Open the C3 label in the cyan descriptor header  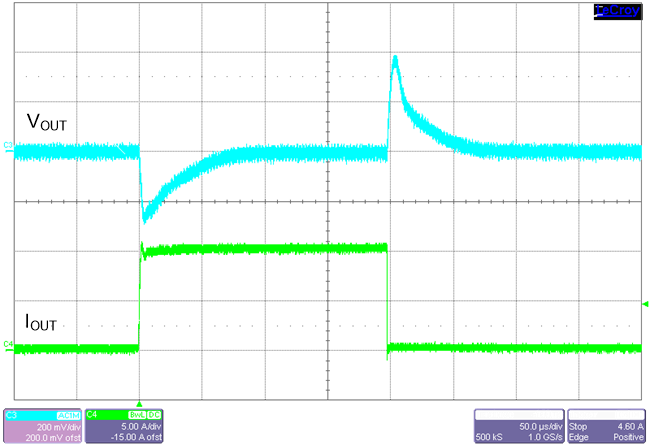click(12, 415)
